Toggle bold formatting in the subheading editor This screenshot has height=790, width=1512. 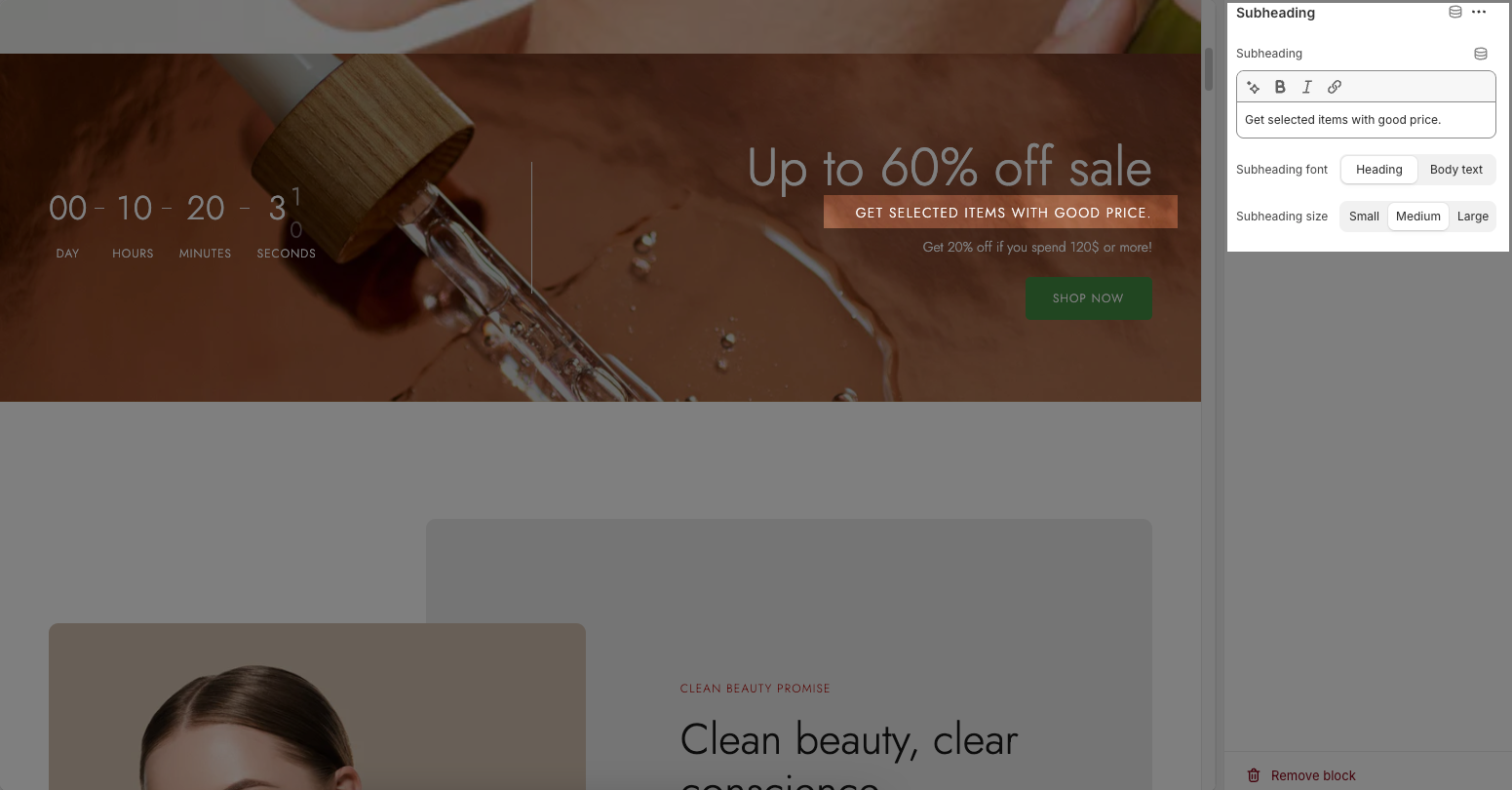(1280, 87)
